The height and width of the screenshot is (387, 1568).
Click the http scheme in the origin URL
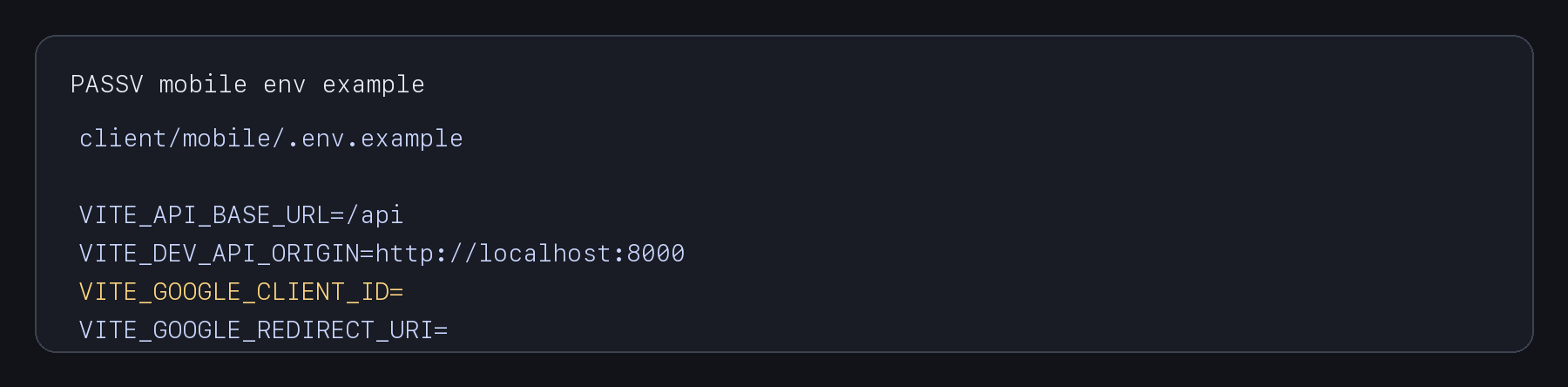click(404, 254)
